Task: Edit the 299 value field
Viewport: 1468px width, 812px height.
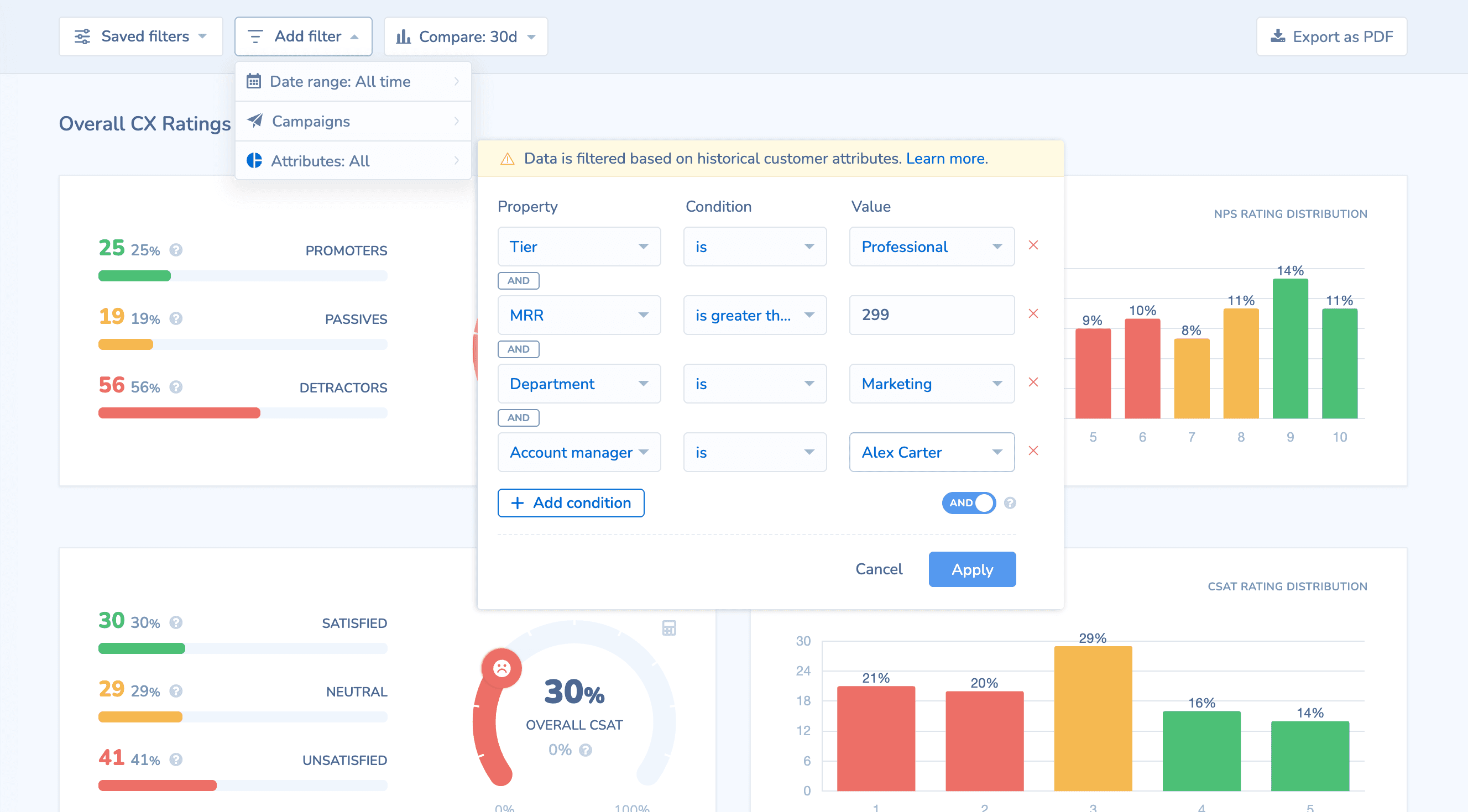Action: tap(931, 315)
